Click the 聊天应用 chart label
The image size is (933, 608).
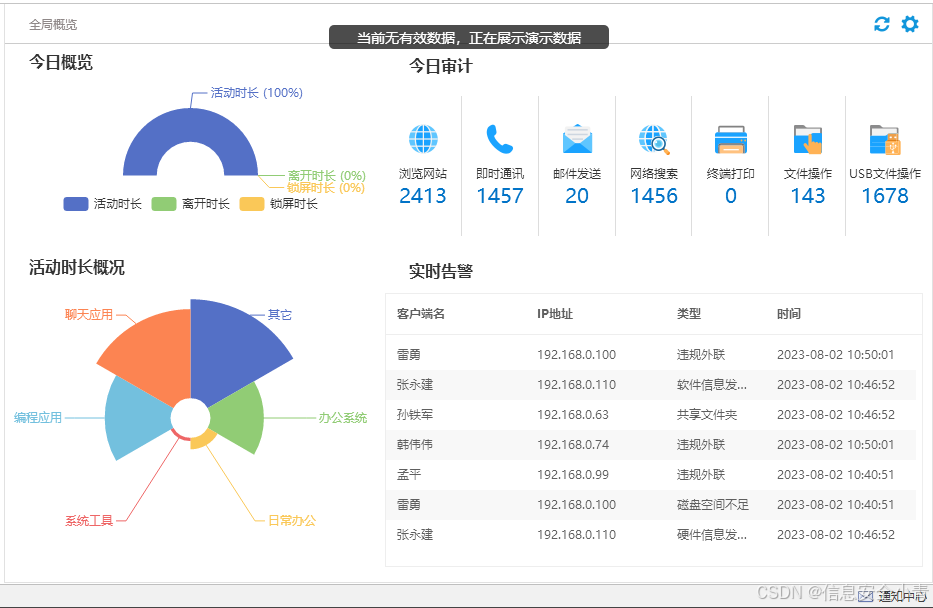[x=89, y=314]
